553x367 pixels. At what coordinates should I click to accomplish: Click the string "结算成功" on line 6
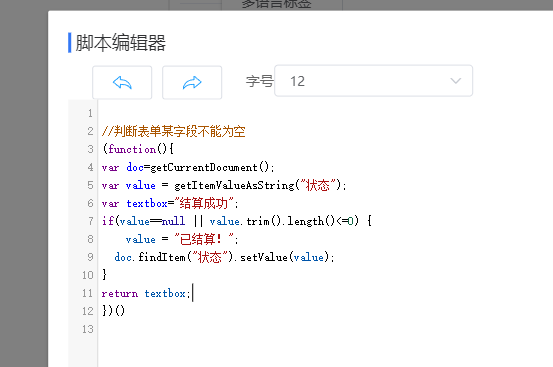[204, 203]
